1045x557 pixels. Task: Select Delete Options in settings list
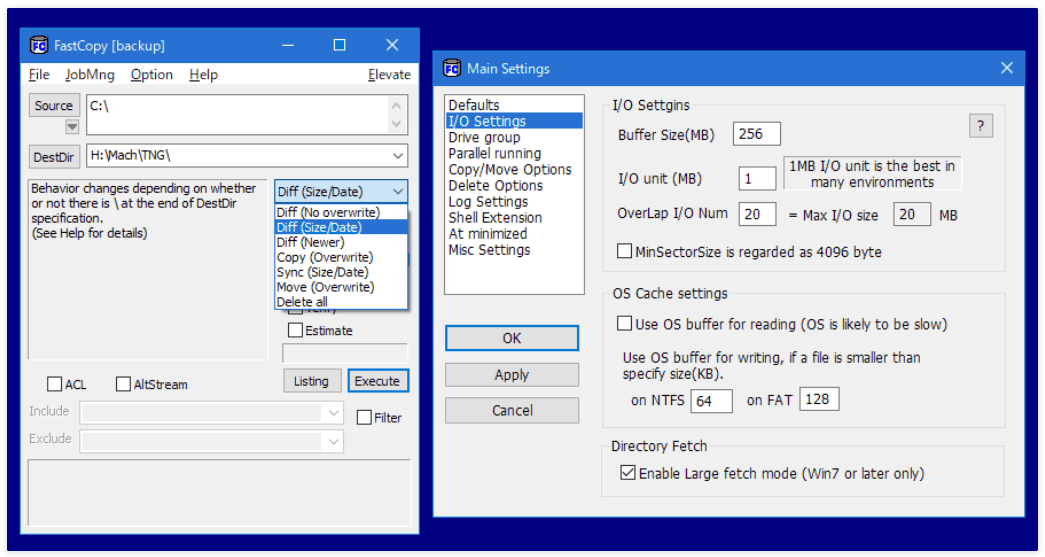click(515, 185)
